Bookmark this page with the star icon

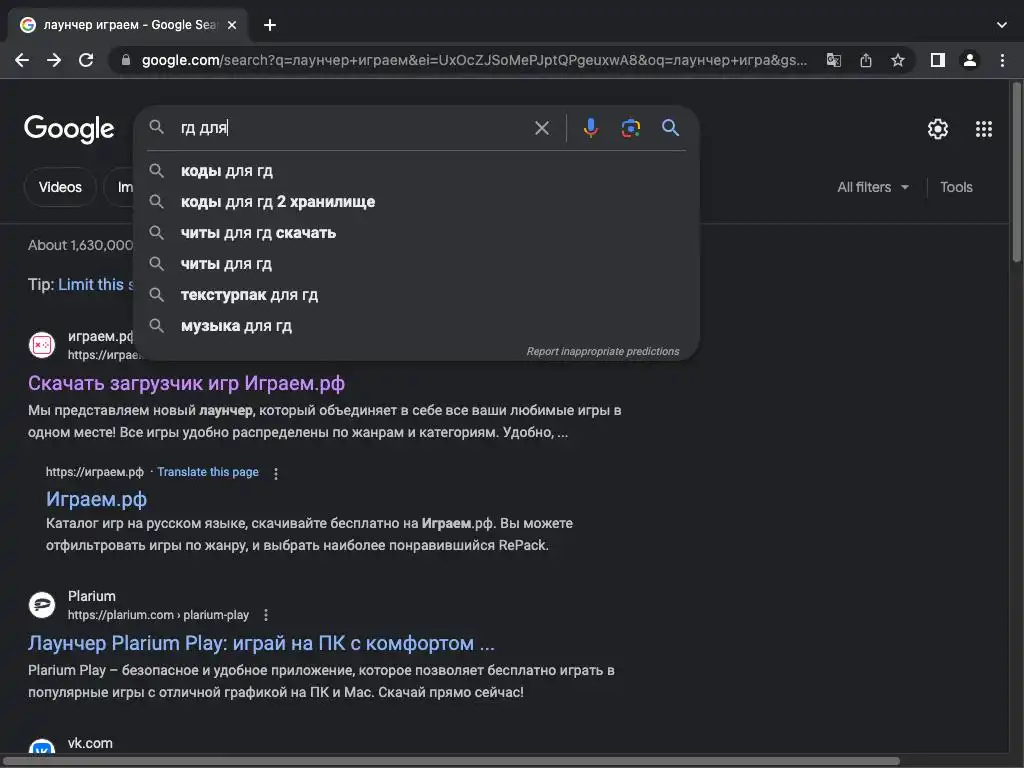898,60
